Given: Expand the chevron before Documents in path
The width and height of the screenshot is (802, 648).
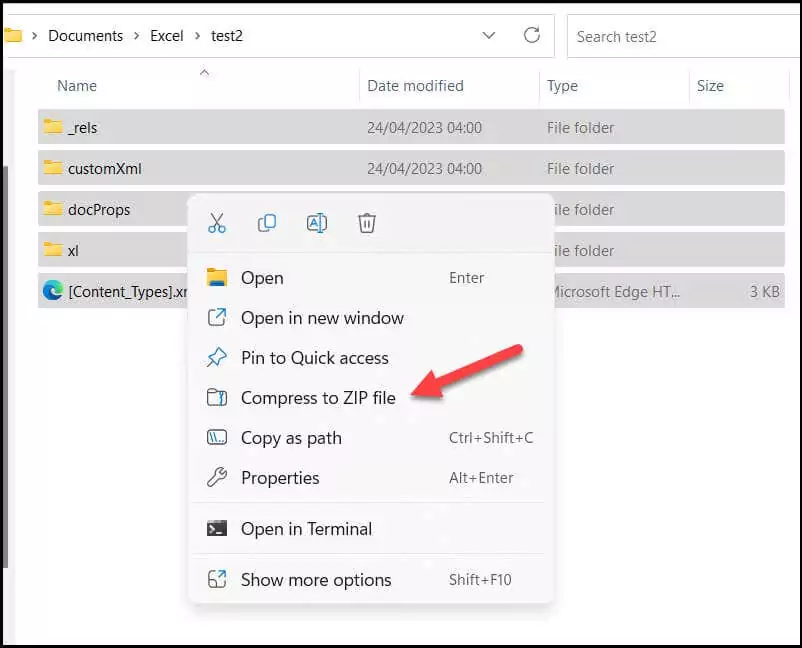Looking at the screenshot, I should (35, 36).
